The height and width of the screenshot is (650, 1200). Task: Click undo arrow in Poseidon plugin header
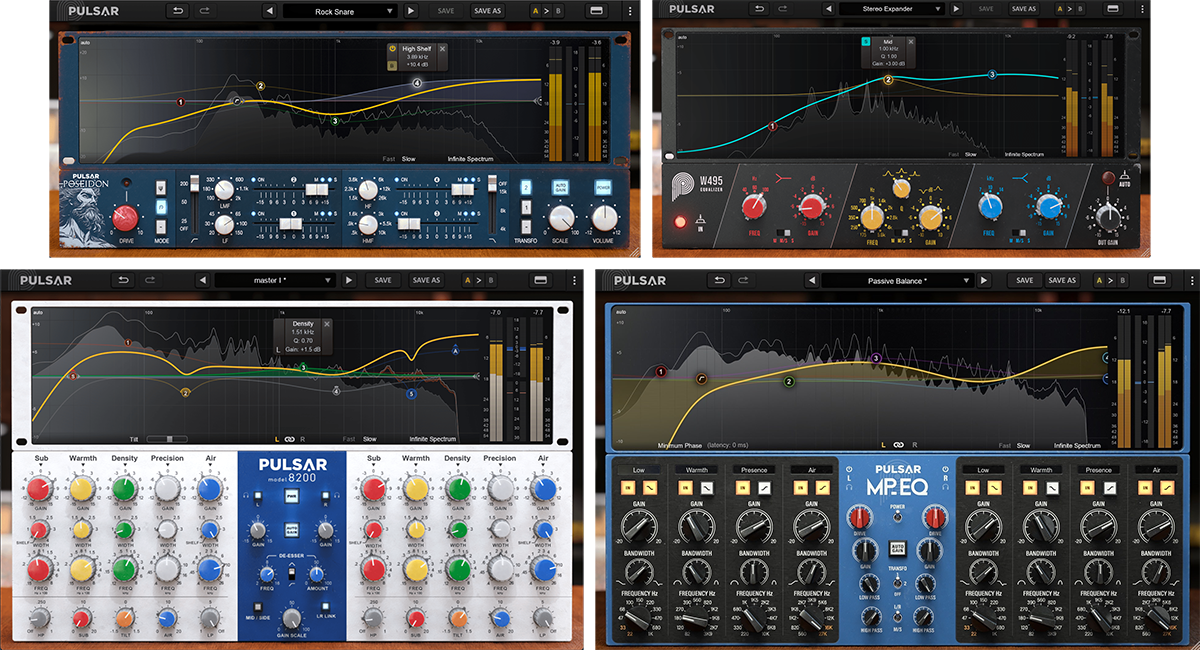[178, 11]
